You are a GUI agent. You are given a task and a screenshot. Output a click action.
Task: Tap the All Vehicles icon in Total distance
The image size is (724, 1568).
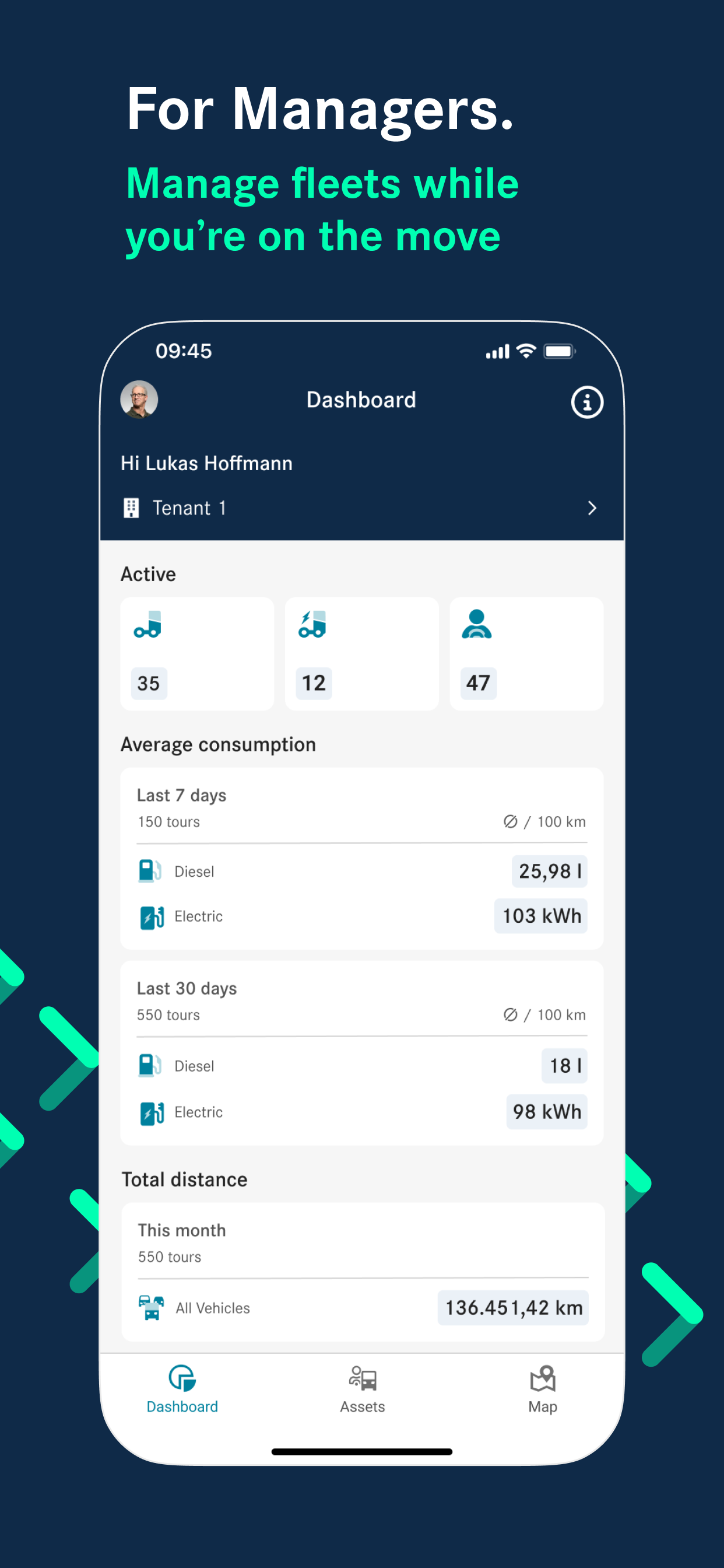151,1307
